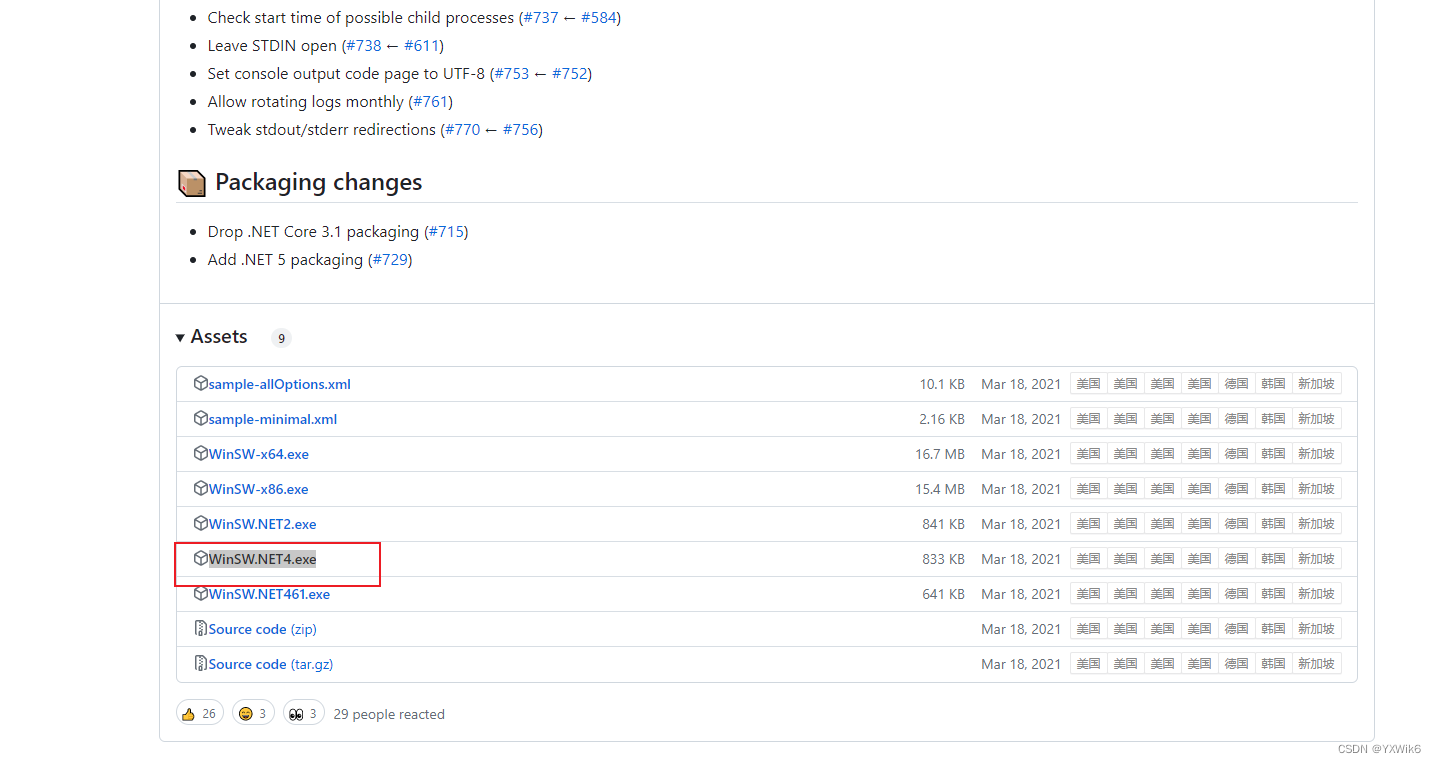Click the package icon beside WinSW.NET2.exe
This screenshot has height=763, width=1436.
[x=201, y=523]
